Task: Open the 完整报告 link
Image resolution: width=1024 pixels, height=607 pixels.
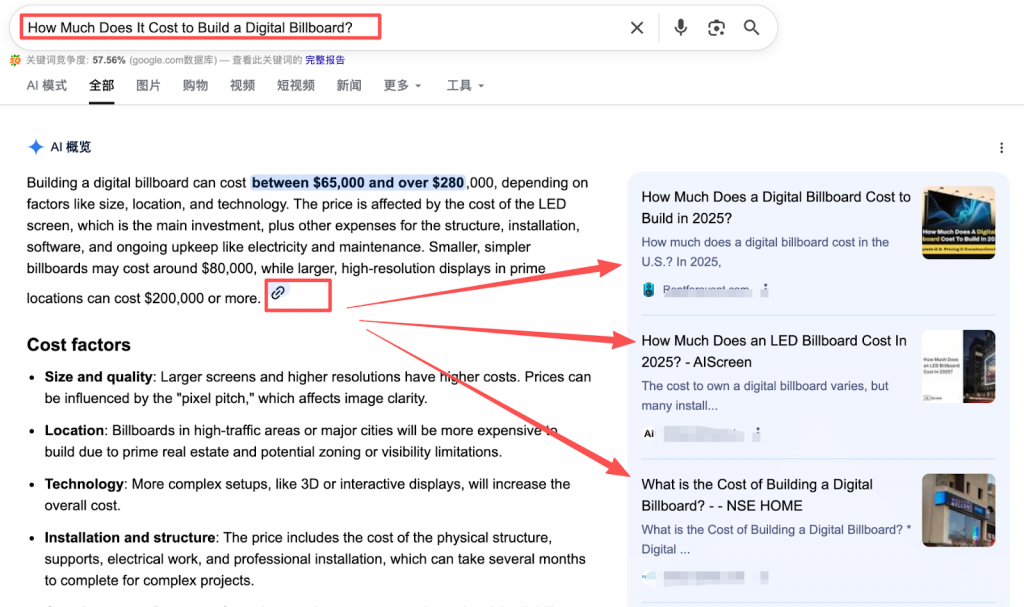Action: click(325, 60)
